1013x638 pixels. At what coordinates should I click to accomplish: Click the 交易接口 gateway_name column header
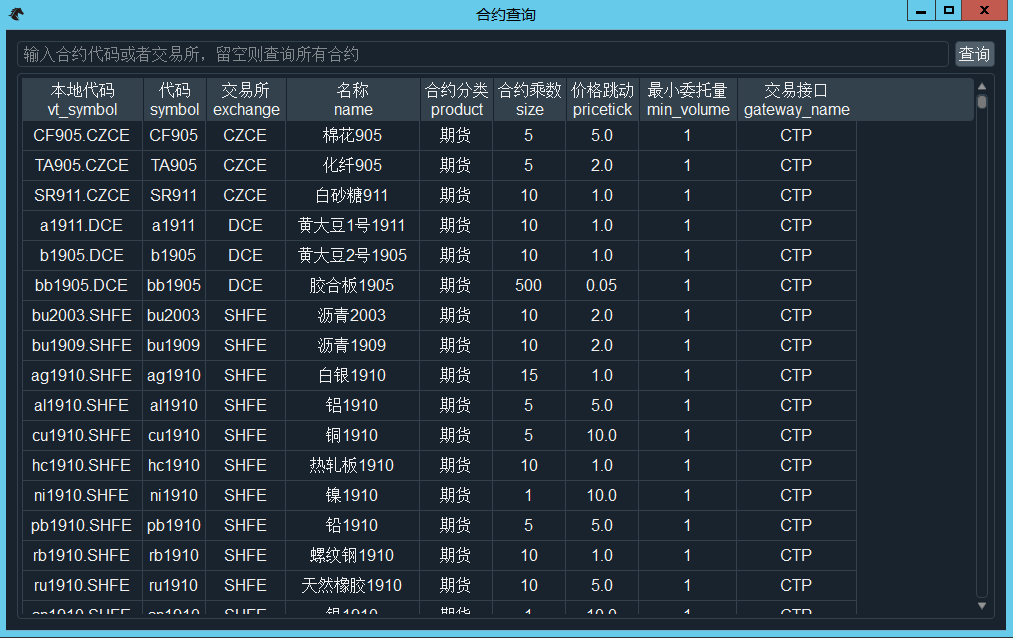click(796, 100)
